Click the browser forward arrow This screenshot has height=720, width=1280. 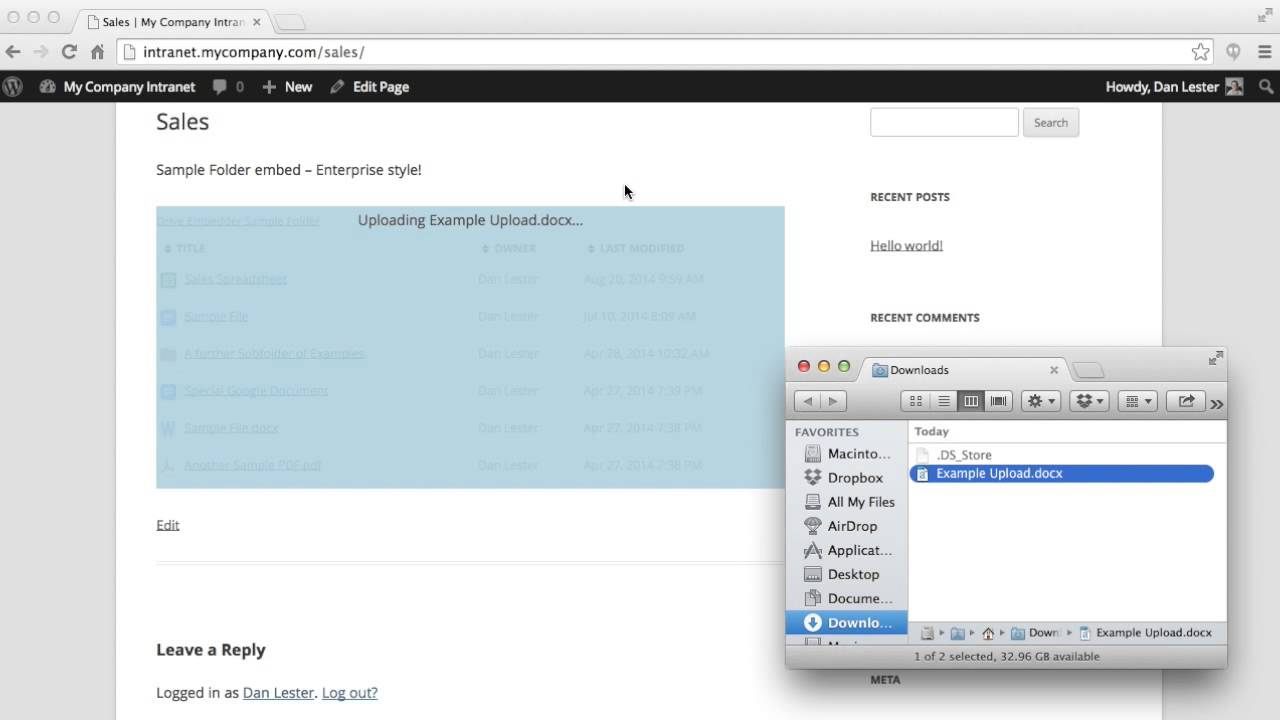coord(41,52)
